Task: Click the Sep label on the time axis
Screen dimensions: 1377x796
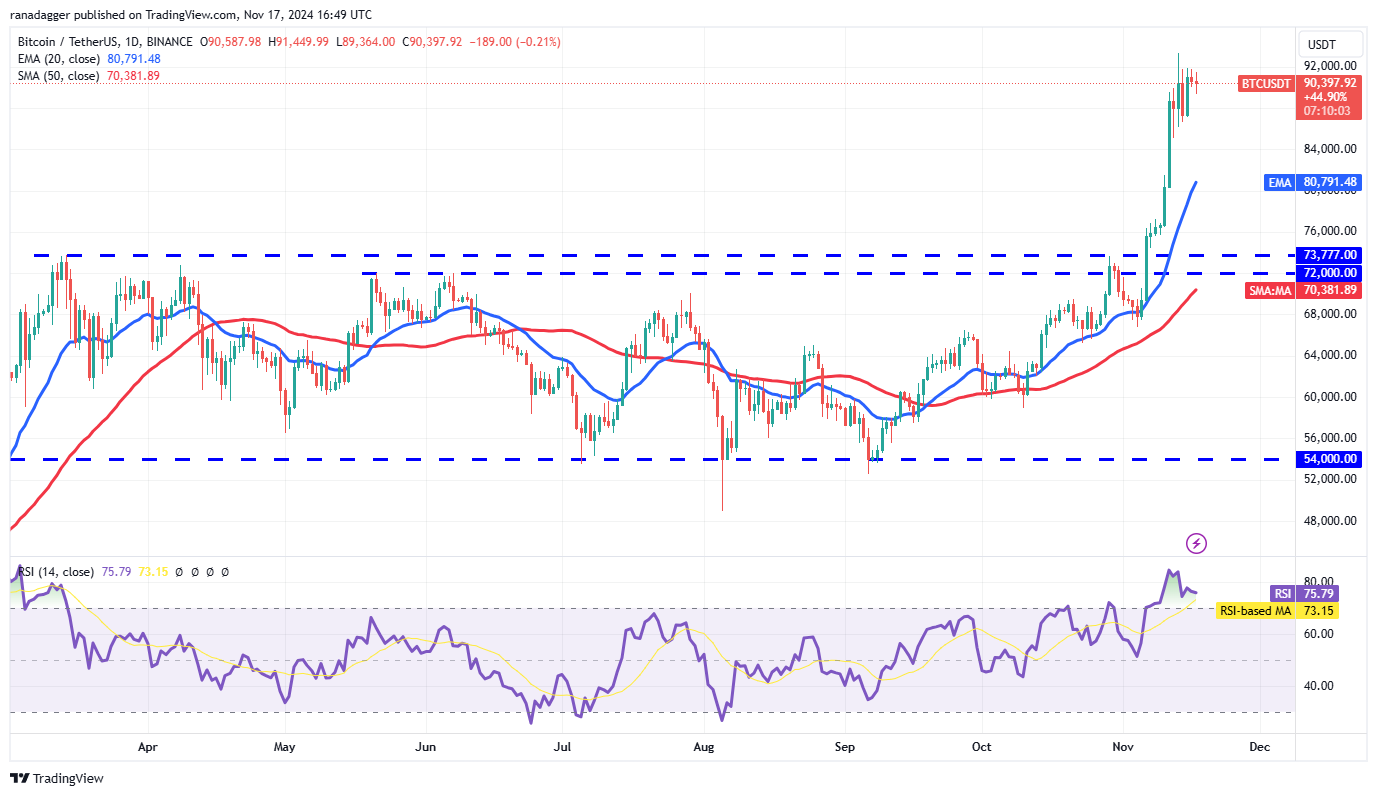Action: pos(845,747)
